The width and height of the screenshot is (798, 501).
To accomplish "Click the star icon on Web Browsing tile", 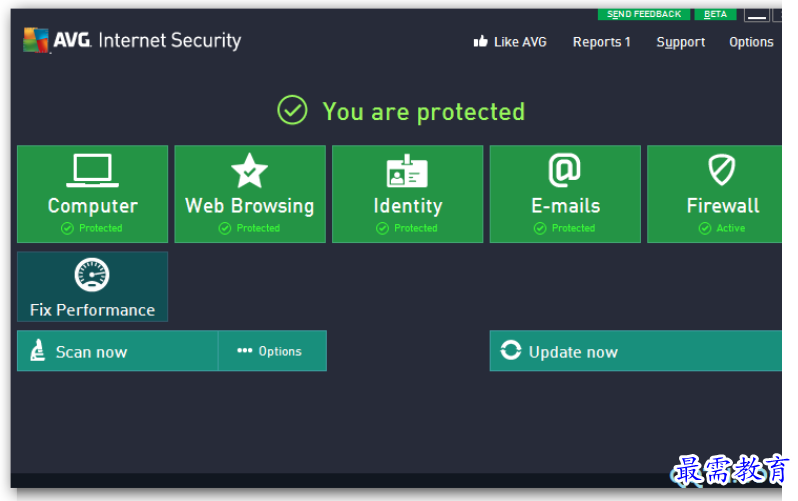I will click(x=249, y=171).
